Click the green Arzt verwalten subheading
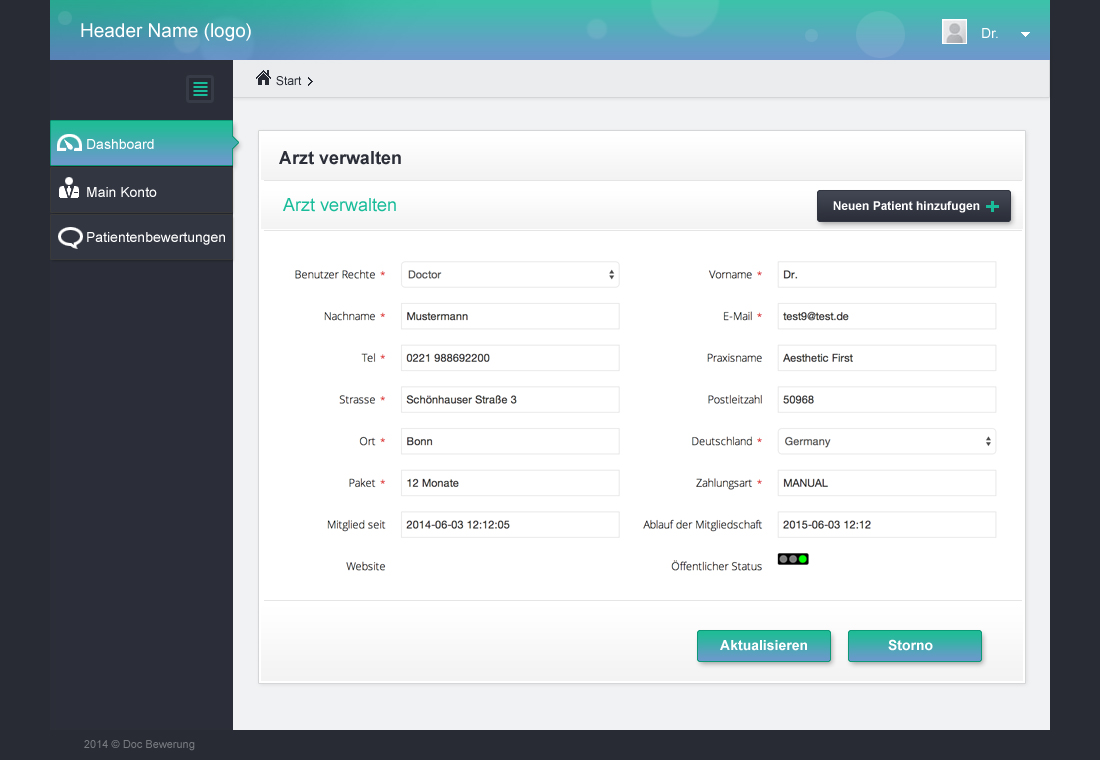 [340, 205]
